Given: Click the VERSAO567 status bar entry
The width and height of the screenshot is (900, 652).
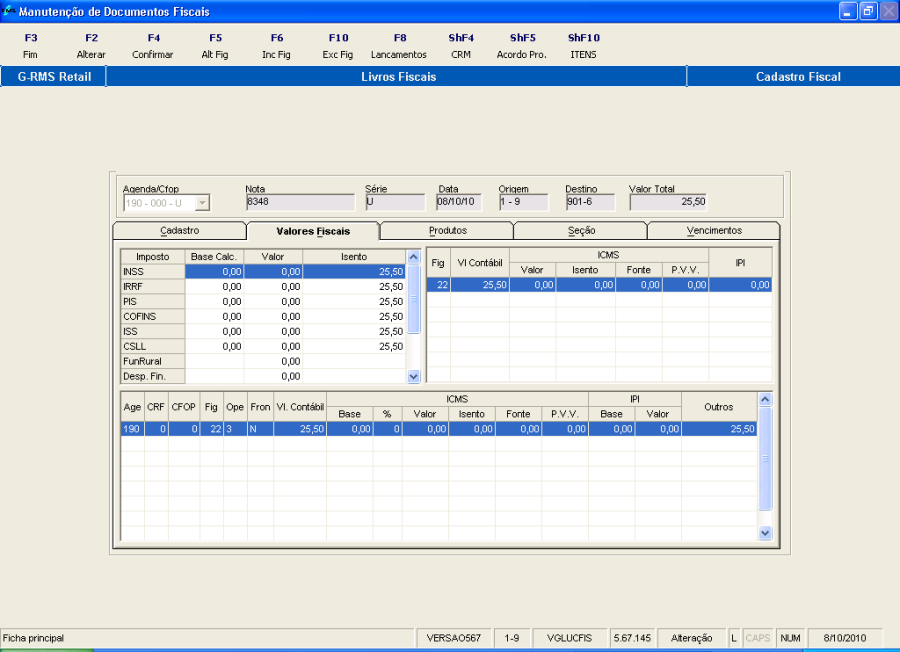Looking at the screenshot, I should coord(453,638).
